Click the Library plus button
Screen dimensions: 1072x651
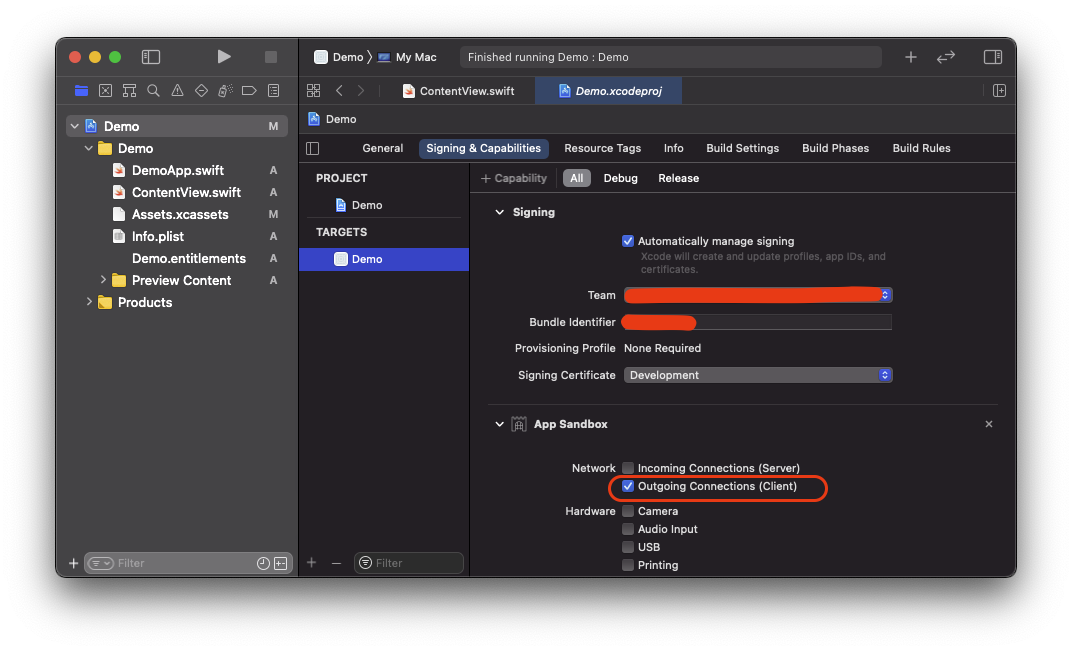coord(910,57)
